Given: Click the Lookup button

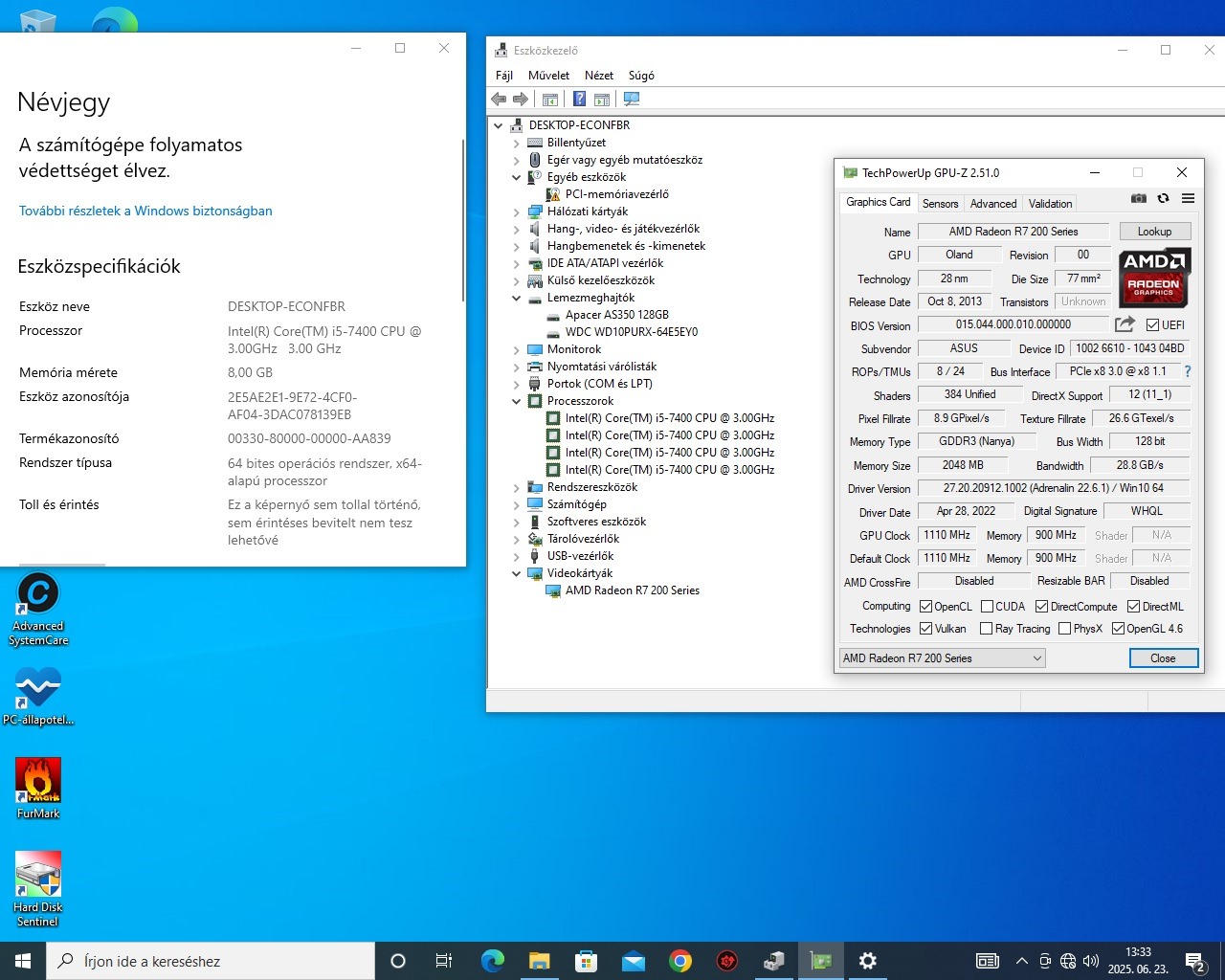Looking at the screenshot, I should point(1154,232).
